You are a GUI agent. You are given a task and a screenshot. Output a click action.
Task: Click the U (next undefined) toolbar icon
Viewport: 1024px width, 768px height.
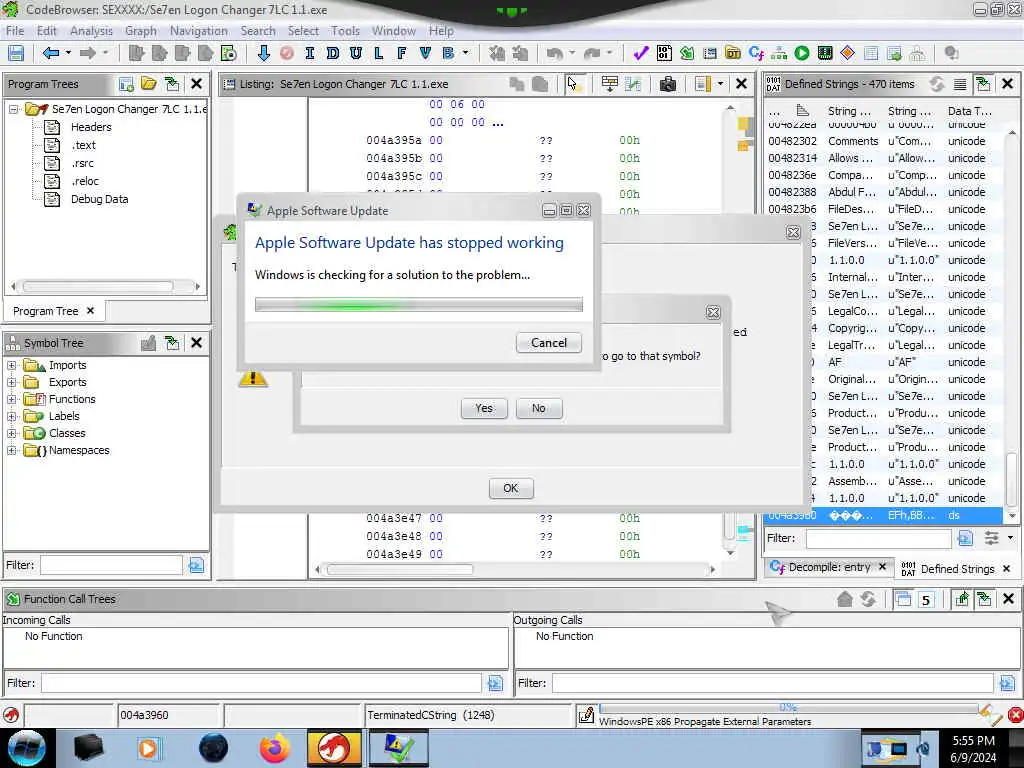point(355,54)
